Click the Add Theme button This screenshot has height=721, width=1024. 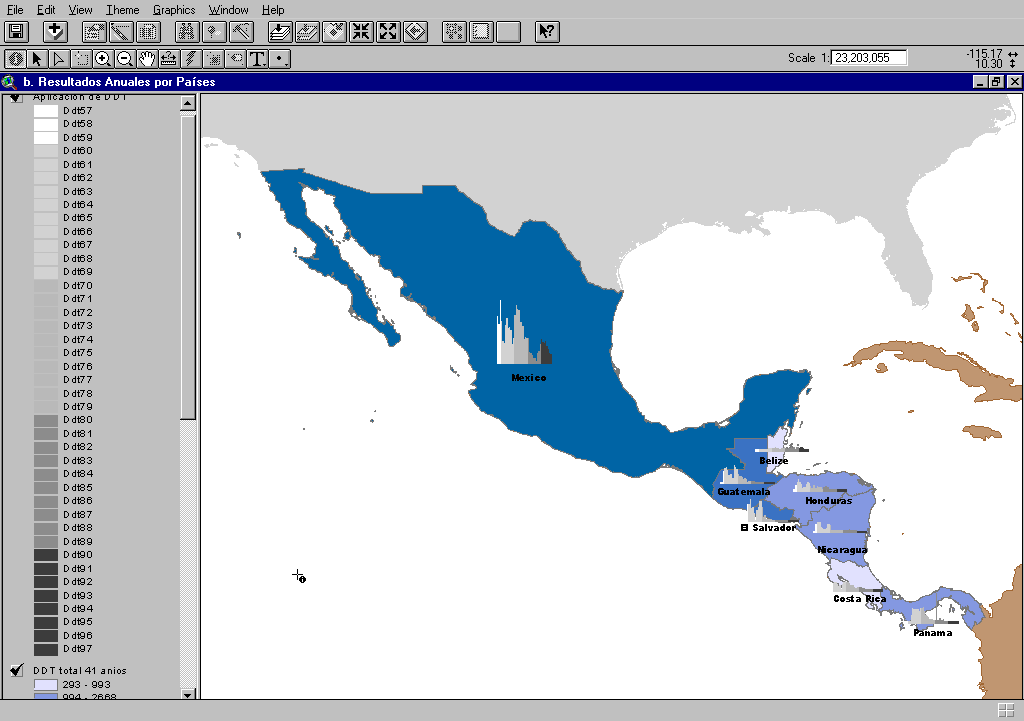55,32
